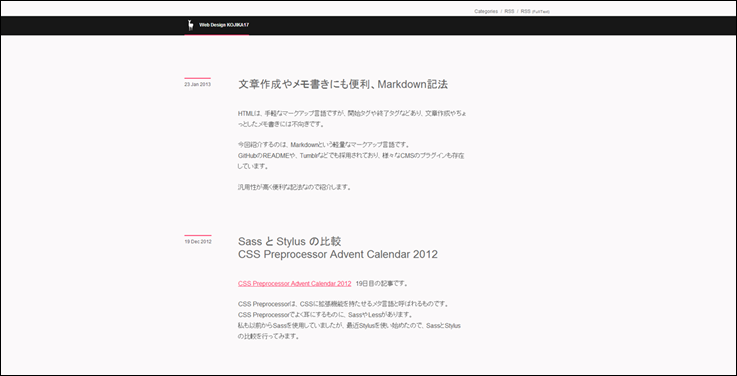Open the Sass と Stylus の比較 article title
The width and height of the screenshot is (737, 376).
[337, 248]
